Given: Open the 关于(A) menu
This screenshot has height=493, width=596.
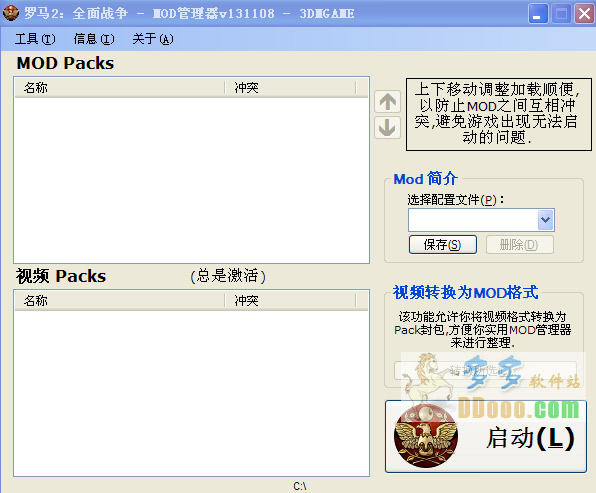Looking at the screenshot, I should [153, 39].
